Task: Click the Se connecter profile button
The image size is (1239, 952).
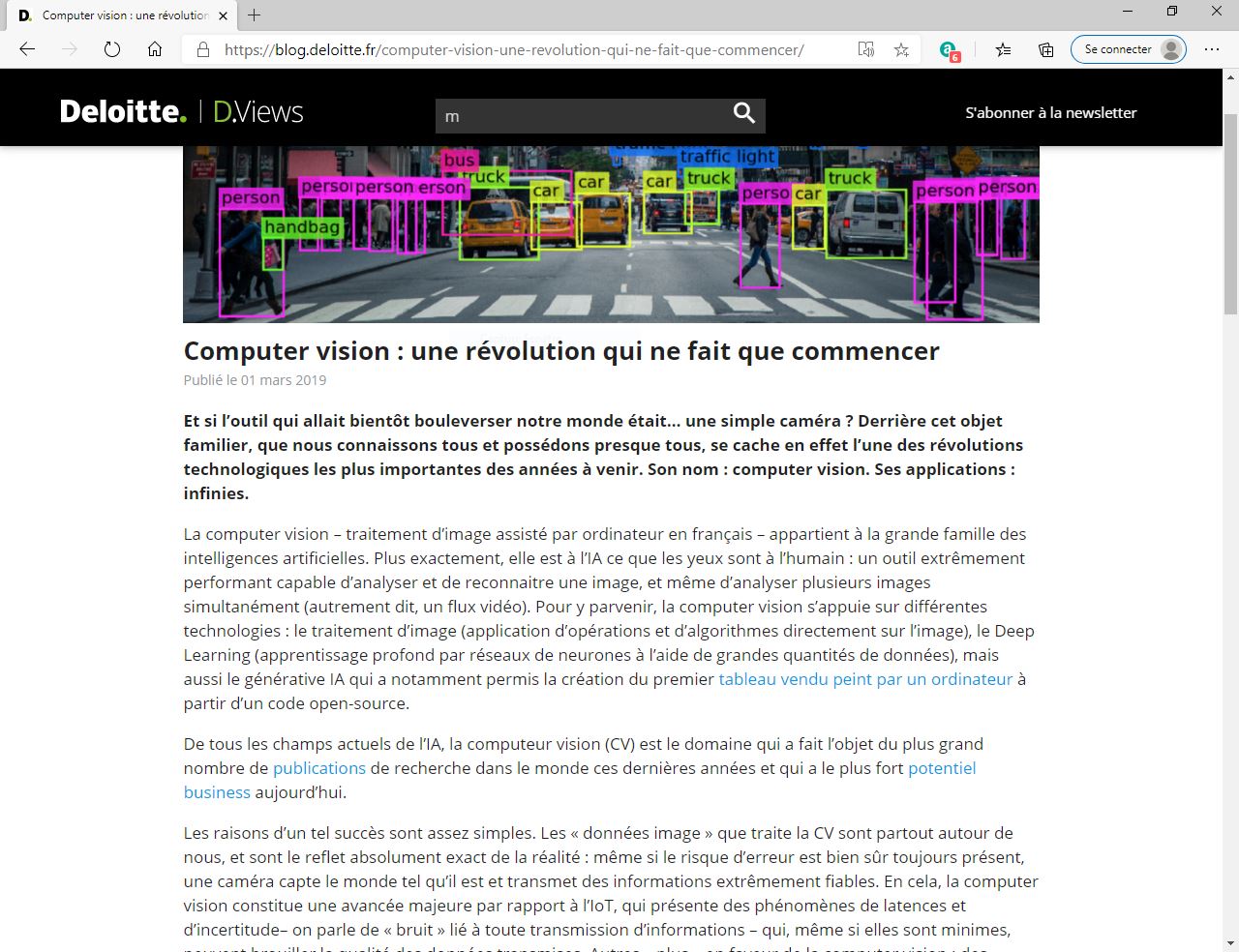Action: click(x=1128, y=49)
